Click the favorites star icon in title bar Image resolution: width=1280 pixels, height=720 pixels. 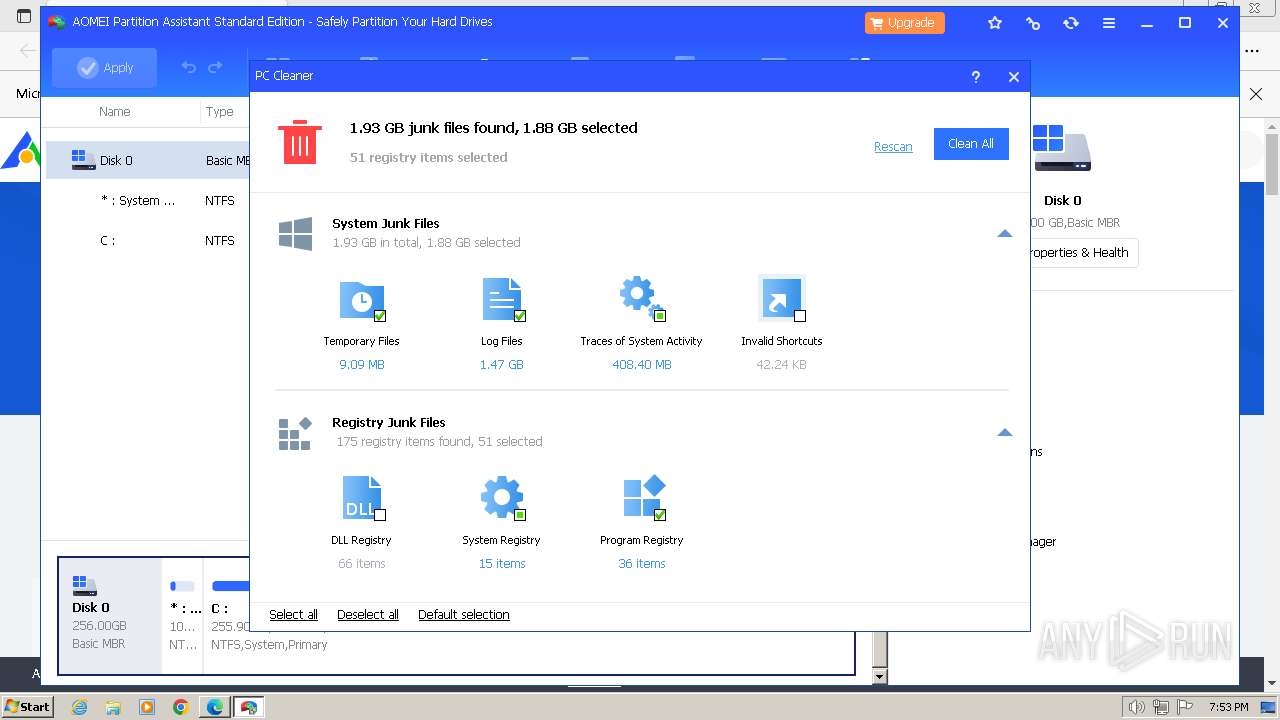click(995, 23)
